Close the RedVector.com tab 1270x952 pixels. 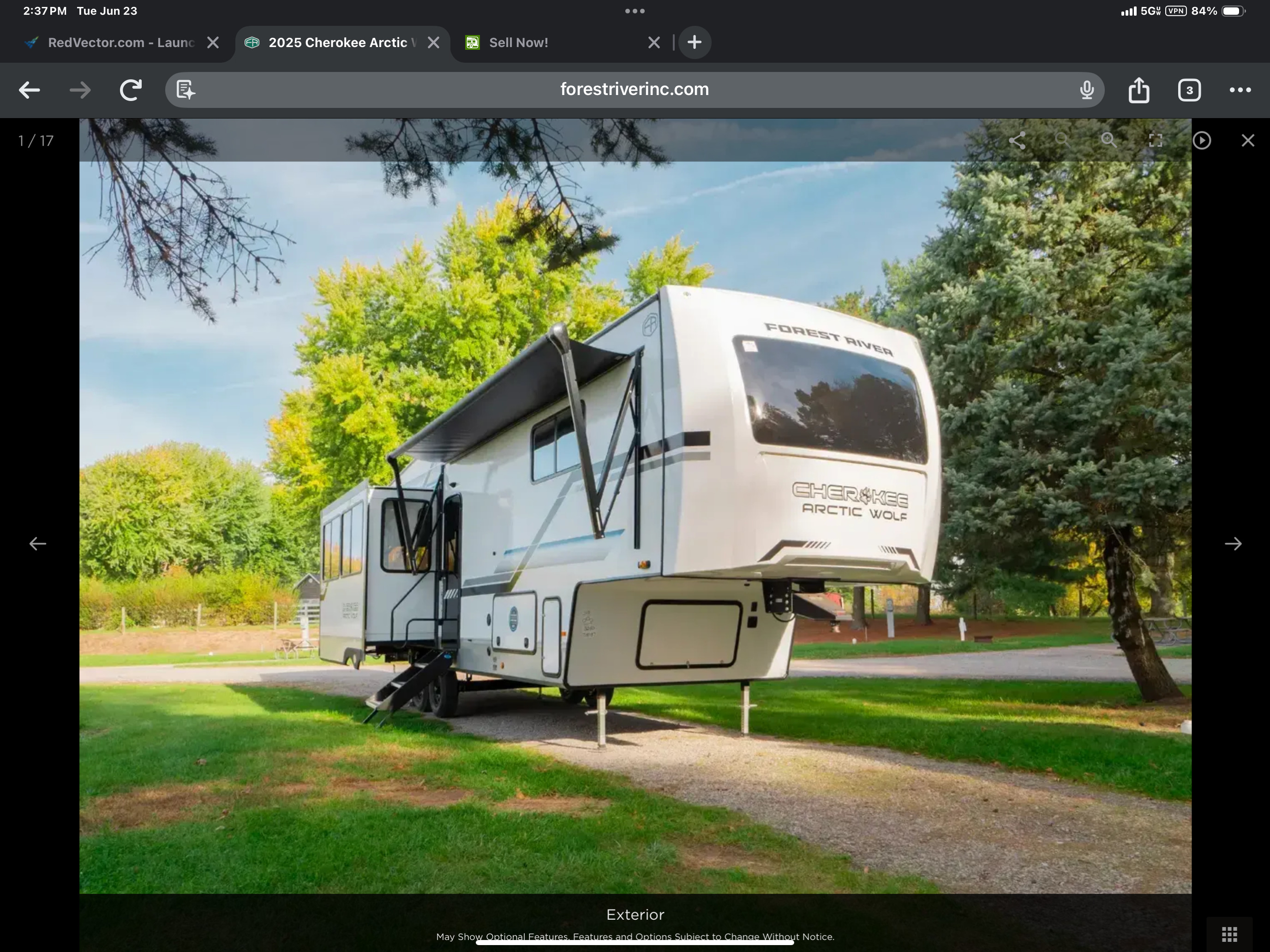pos(213,42)
